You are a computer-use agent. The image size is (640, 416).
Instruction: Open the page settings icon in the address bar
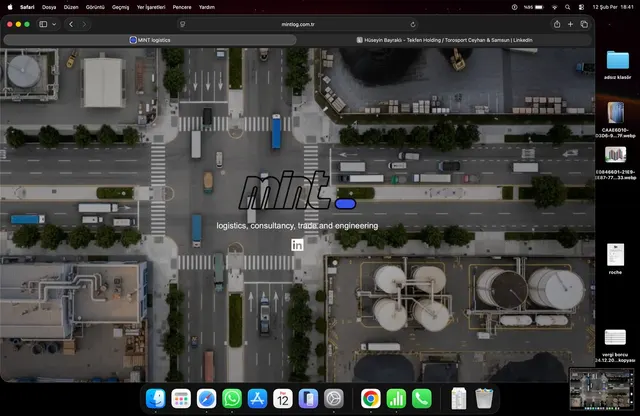pyautogui.click(x=182, y=24)
